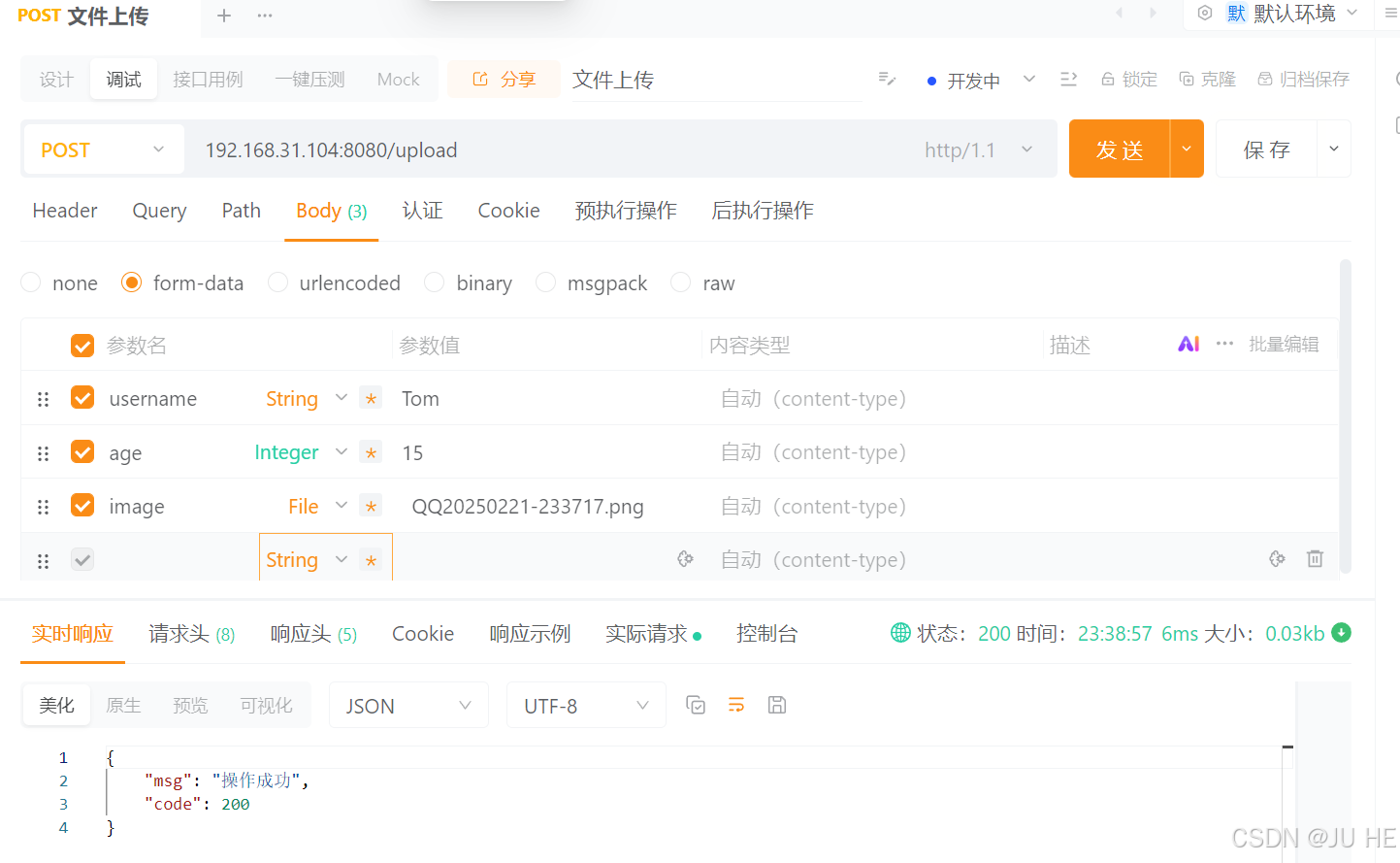Copy the response body
1400x863 pixels.
tap(696, 705)
